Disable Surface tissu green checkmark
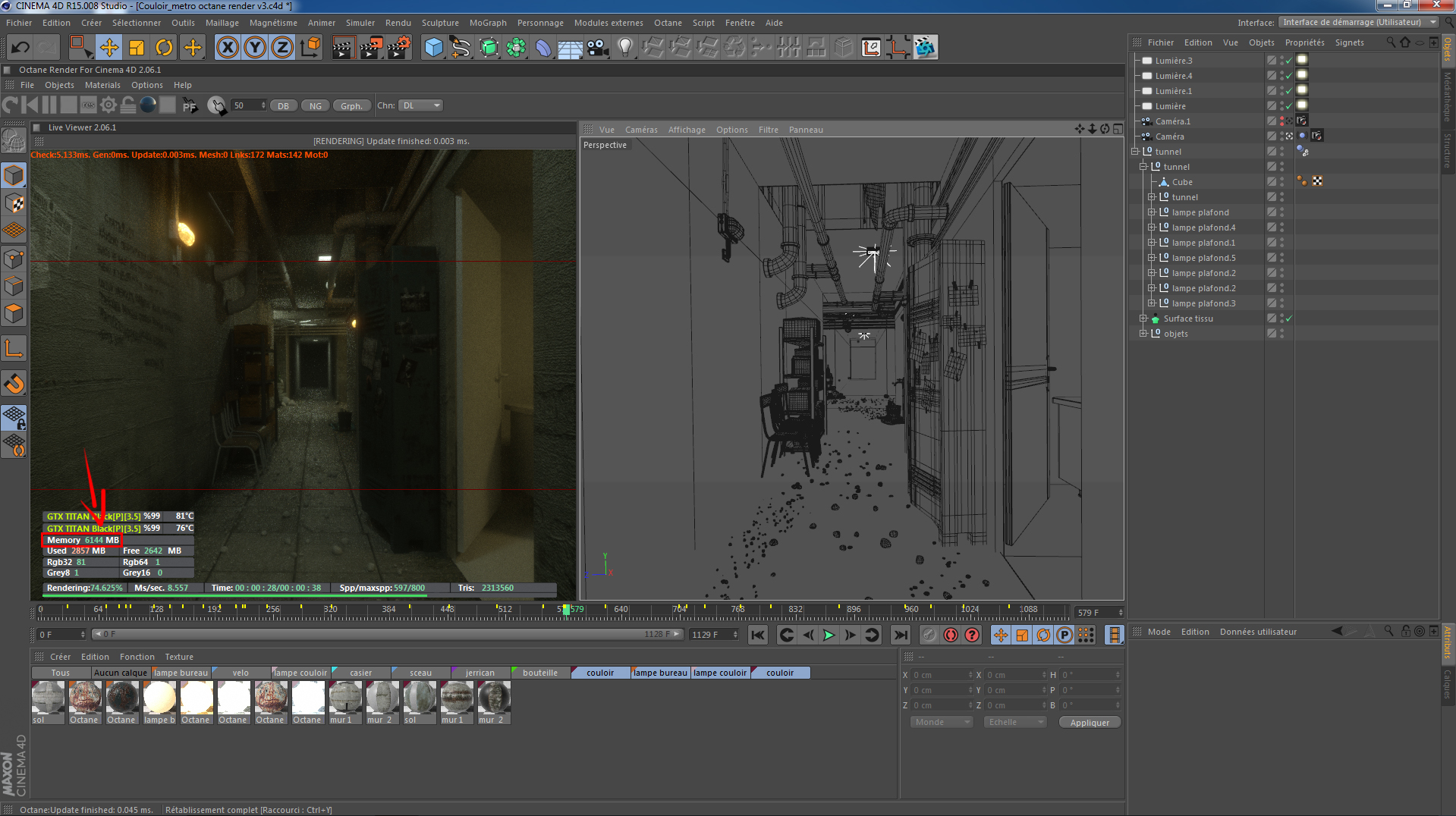This screenshot has width=1456, height=816. pyautogui.click(x=1288, y=319)
